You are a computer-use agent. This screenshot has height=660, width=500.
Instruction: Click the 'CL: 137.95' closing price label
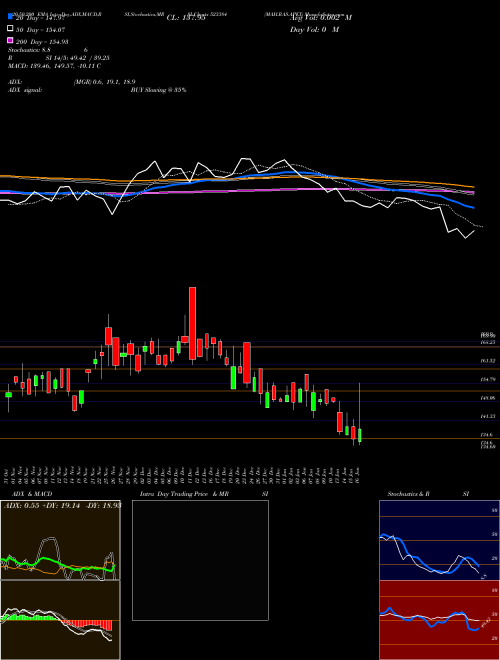click(x=186, y=18)
